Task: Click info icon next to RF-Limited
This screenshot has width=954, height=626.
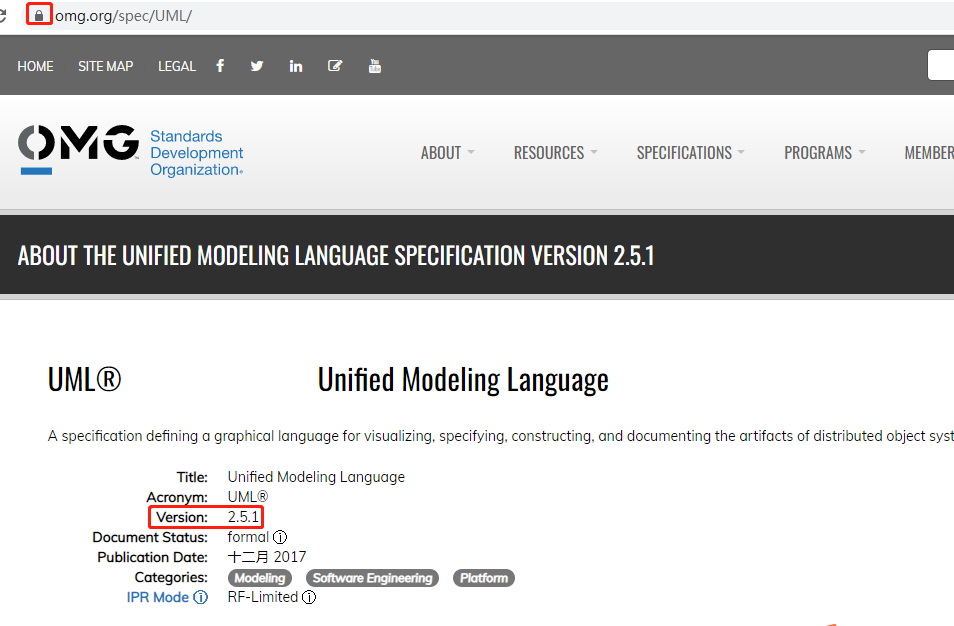Action: click(309, 597)
